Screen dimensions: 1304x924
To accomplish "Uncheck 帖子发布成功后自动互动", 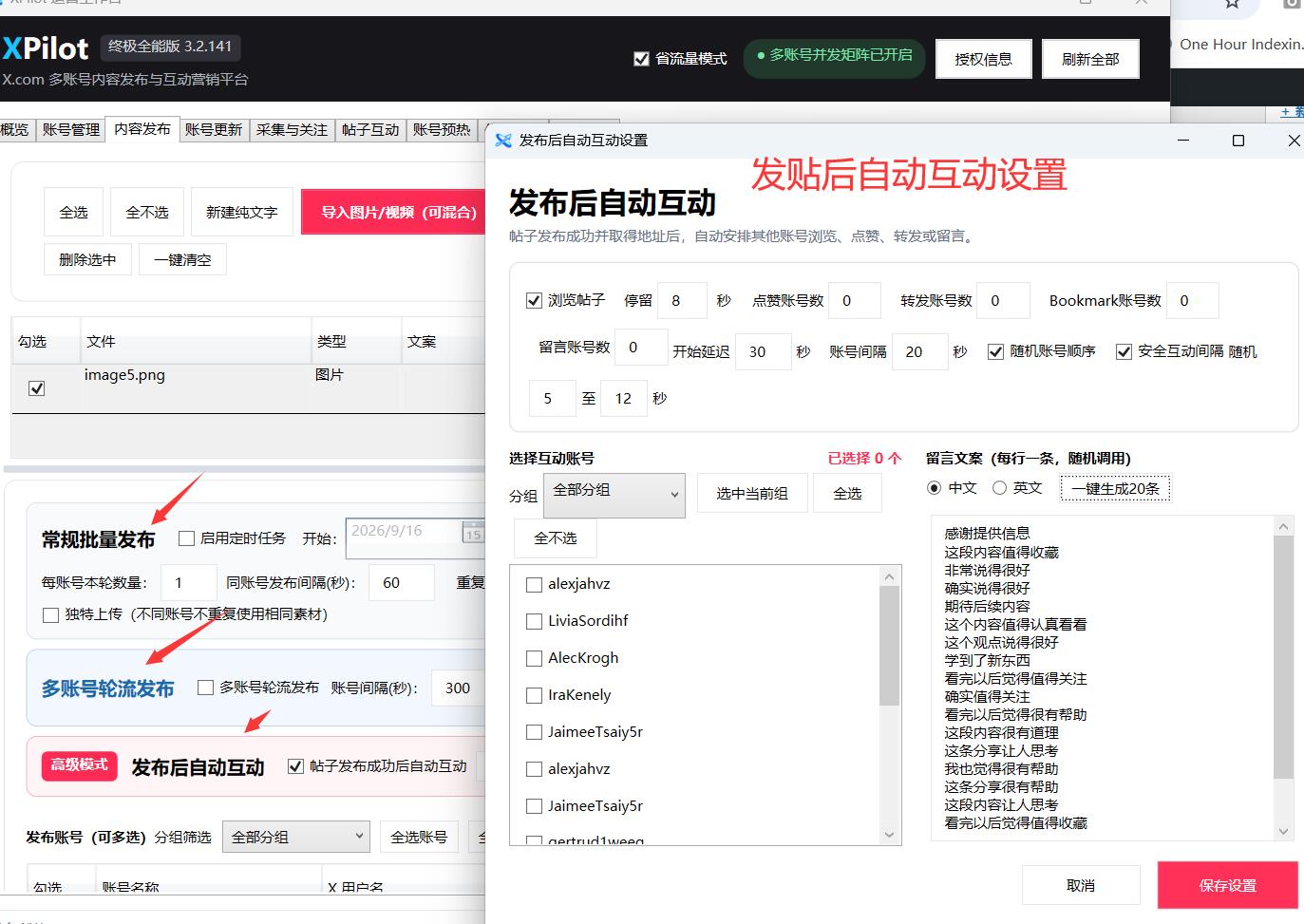I will point(295,766).
